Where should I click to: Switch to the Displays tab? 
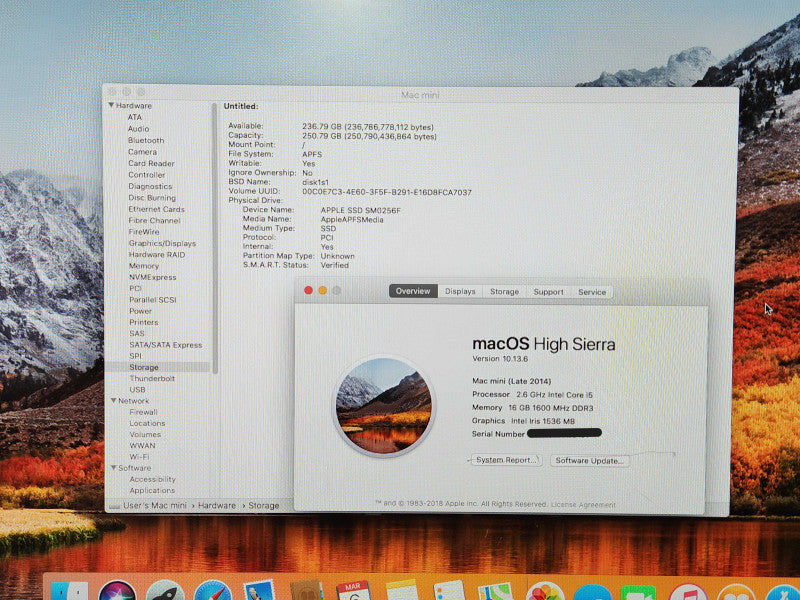(x=460, y=291)
